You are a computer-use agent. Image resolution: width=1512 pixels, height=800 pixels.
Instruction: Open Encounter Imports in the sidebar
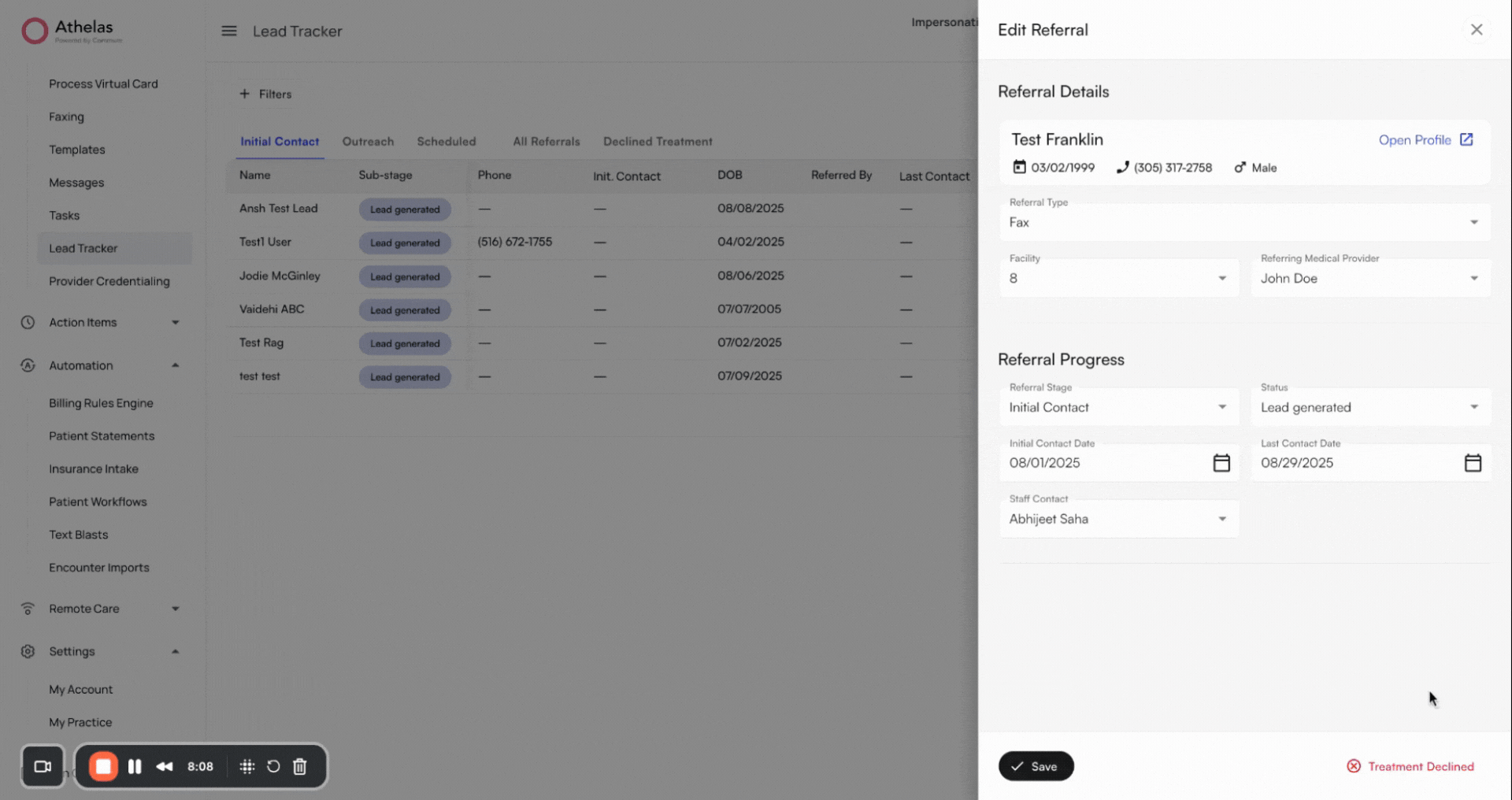click(x=98, y=568)
